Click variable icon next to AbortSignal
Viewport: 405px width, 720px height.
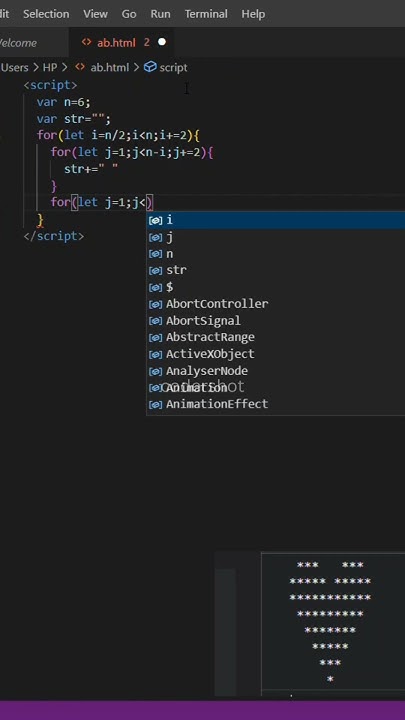[156, 321]
